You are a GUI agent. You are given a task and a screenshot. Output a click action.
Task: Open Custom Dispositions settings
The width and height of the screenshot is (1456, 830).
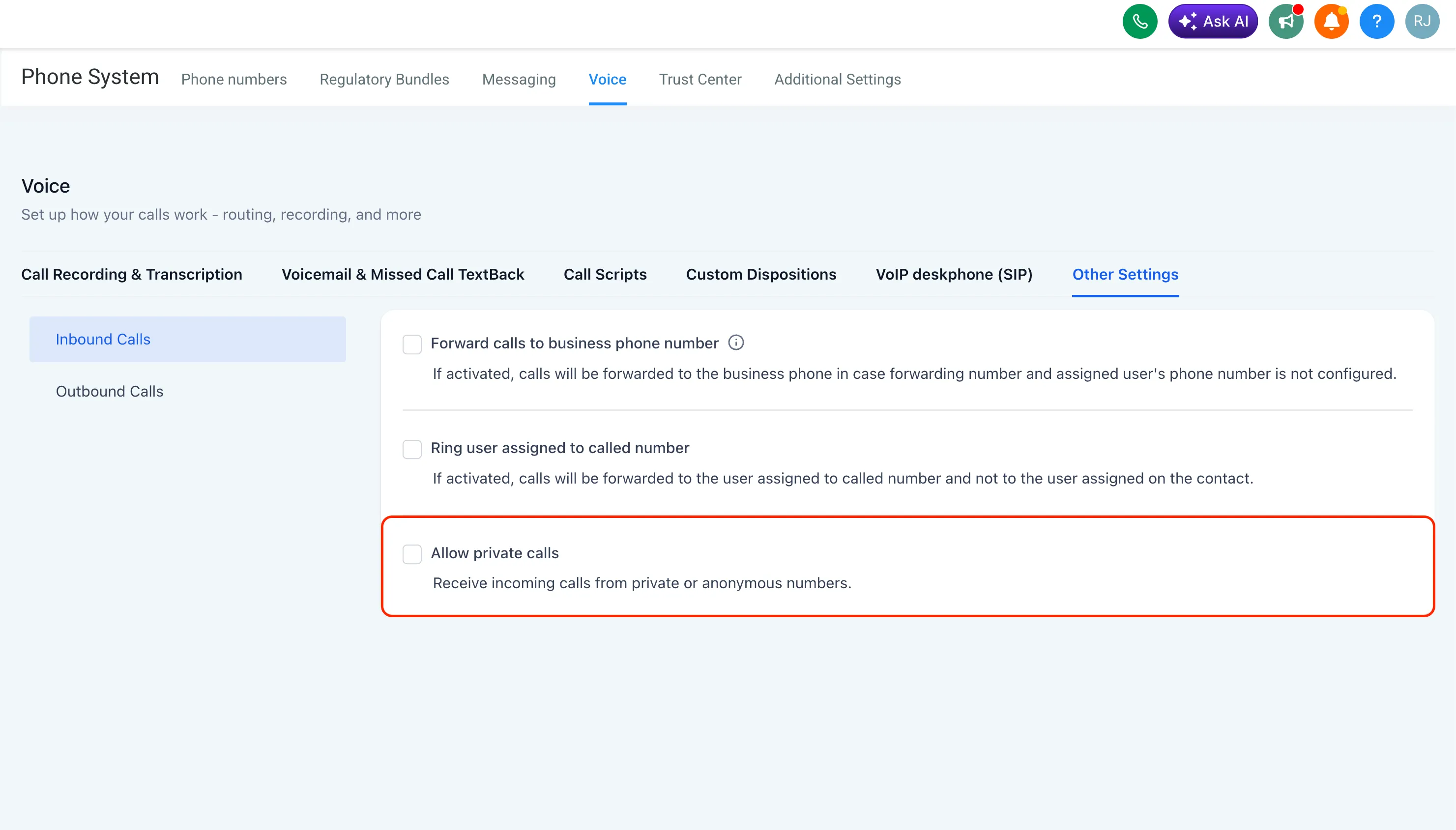(760, 274)
